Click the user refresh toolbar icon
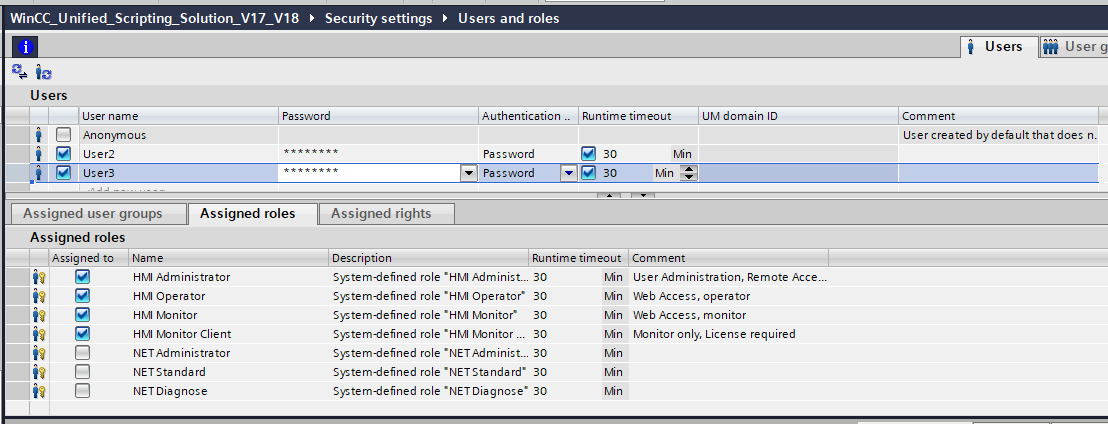This screenshot has width=1108, height=424. (x=43, y=72)
